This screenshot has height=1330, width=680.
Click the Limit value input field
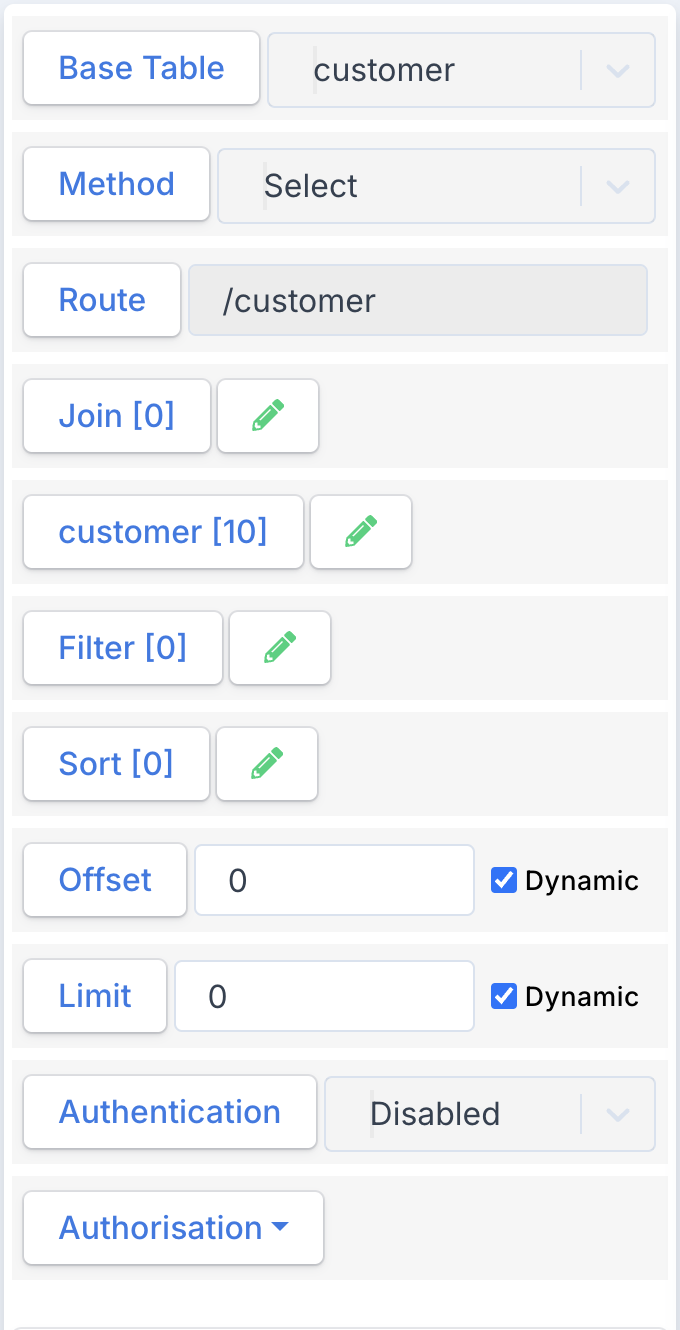pos(324,996)
